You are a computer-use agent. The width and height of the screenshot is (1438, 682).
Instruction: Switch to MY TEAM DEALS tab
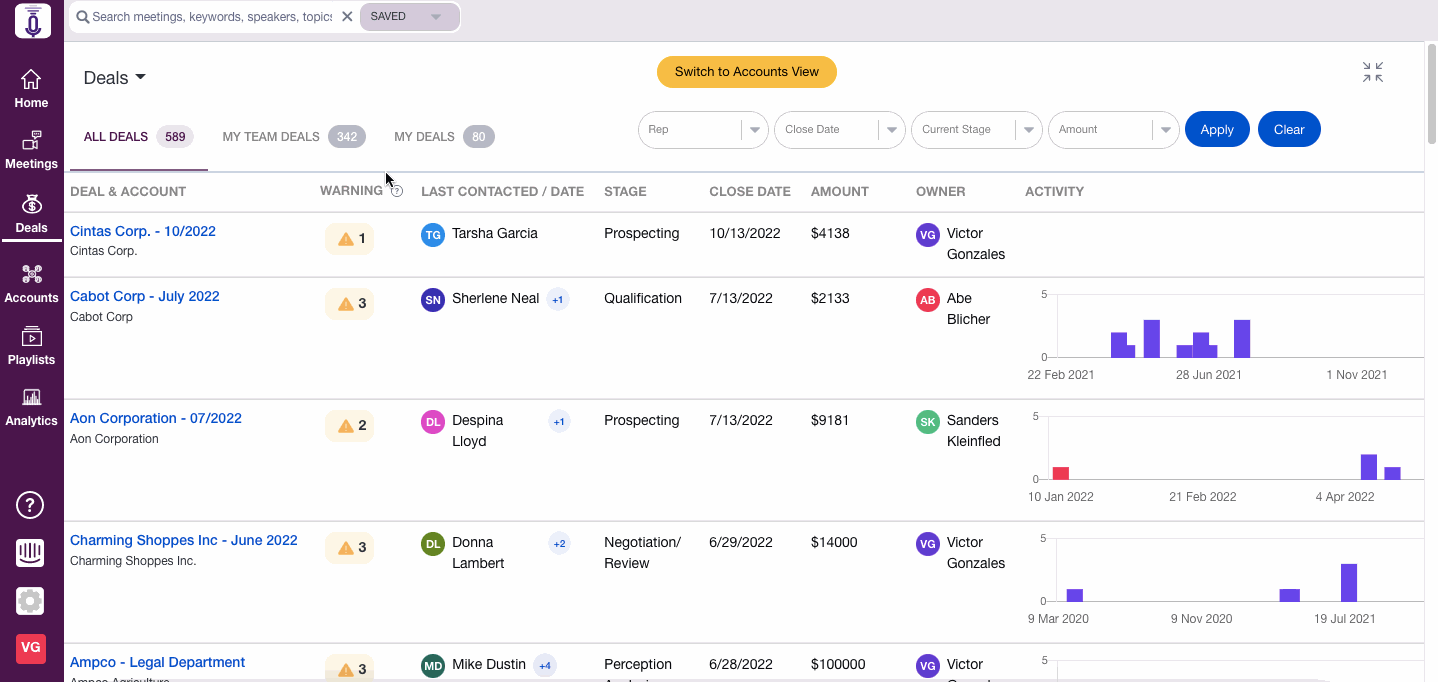[293, 137]
